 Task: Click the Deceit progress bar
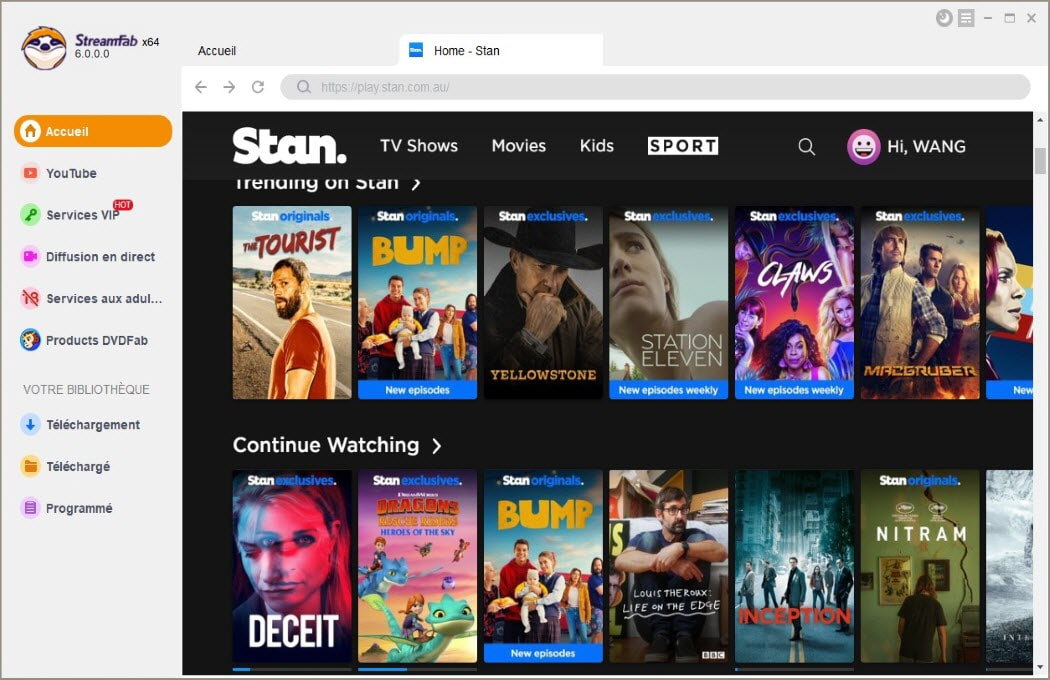292,669
